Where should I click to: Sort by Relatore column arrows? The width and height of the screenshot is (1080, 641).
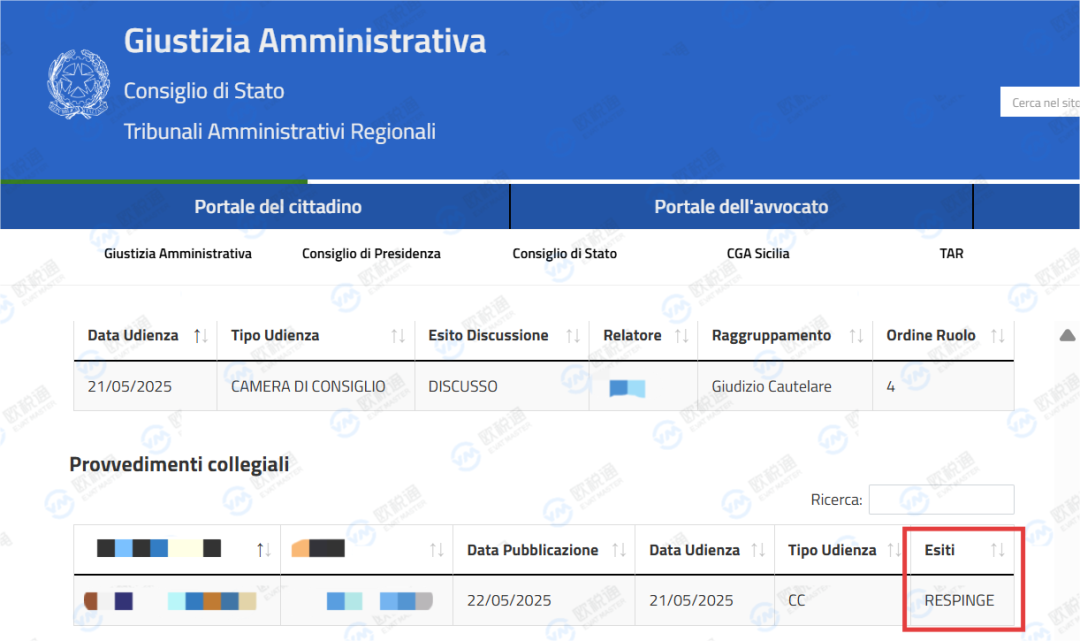tap(681, 336)
